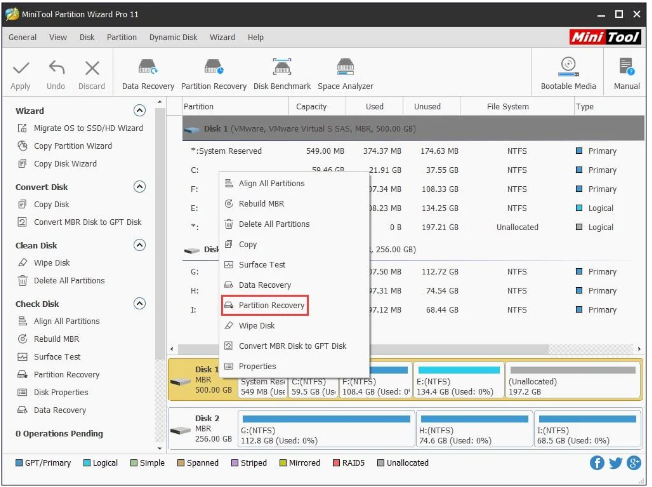Screen dimensions: 652x487
Task: Open the General menu
Action: pos(22,37)
